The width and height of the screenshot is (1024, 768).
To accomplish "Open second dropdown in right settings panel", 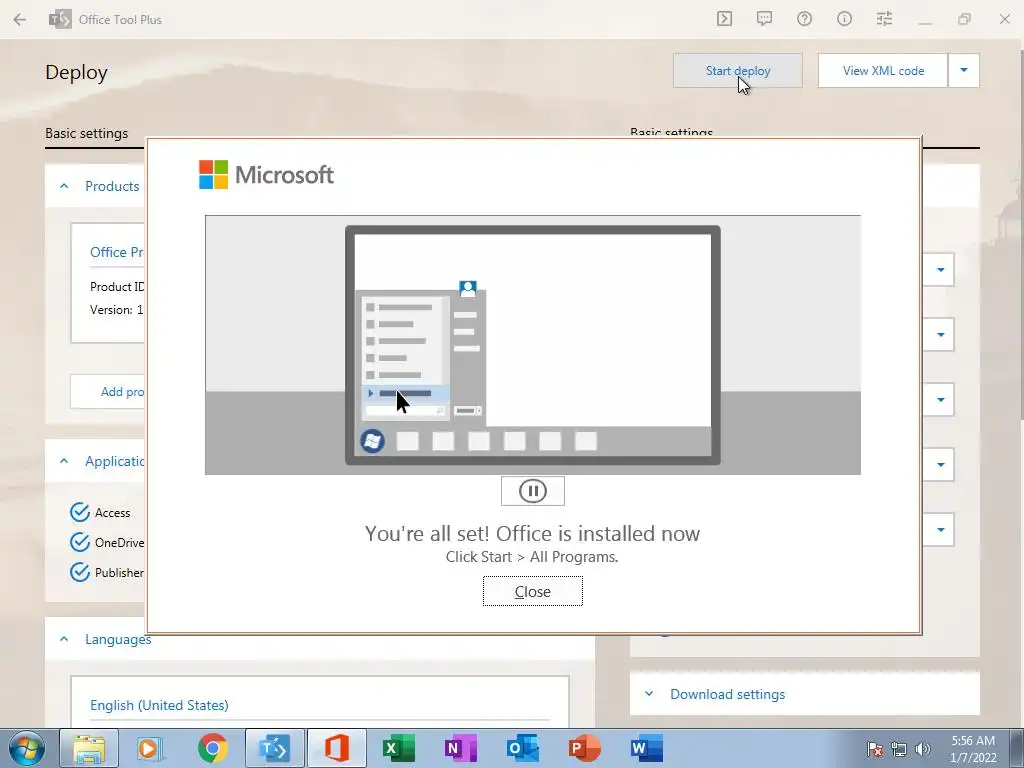I will (x=940, y=334).
